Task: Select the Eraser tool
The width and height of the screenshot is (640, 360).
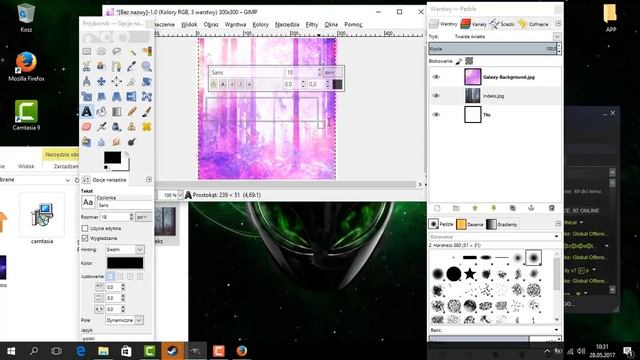Action: point(87,127)
